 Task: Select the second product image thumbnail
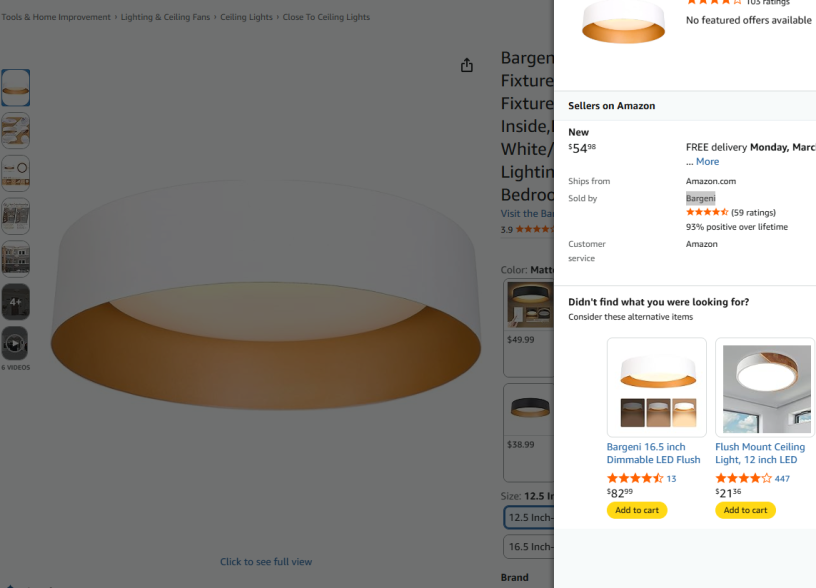tap(15, 130)
